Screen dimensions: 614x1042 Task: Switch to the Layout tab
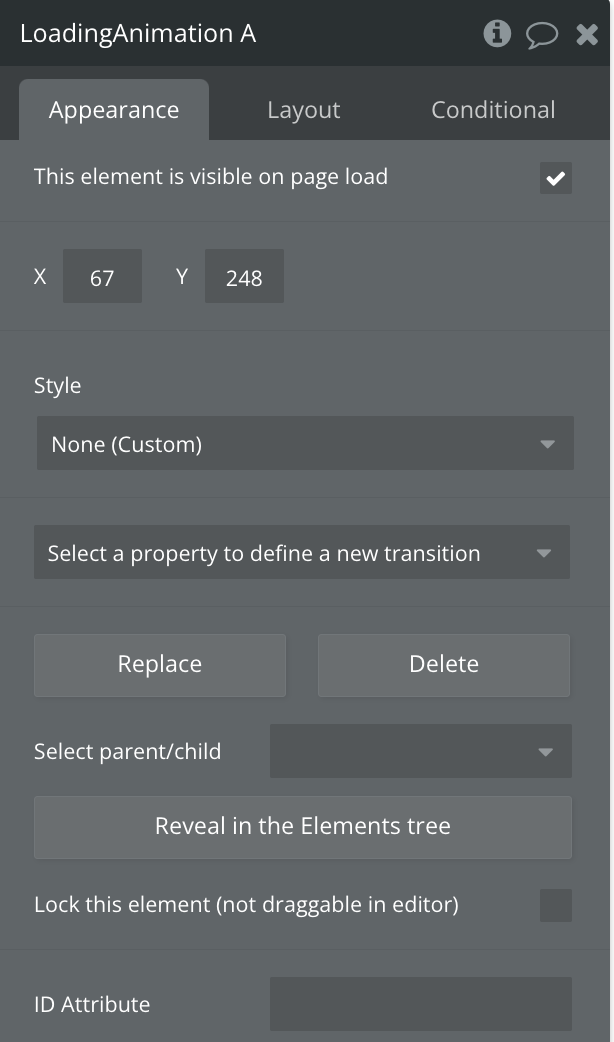[x=303, y=110]
